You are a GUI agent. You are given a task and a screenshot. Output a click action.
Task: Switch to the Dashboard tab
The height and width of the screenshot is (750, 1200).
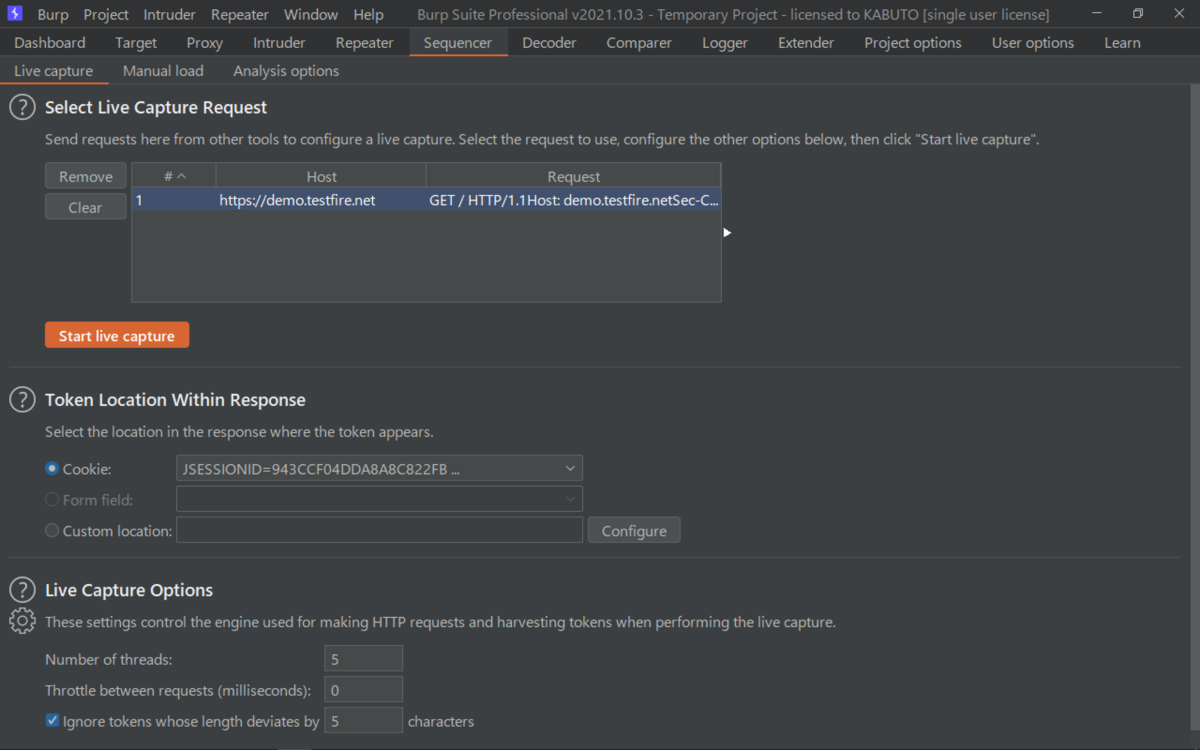pyautogui.click(x=50, y=42)
